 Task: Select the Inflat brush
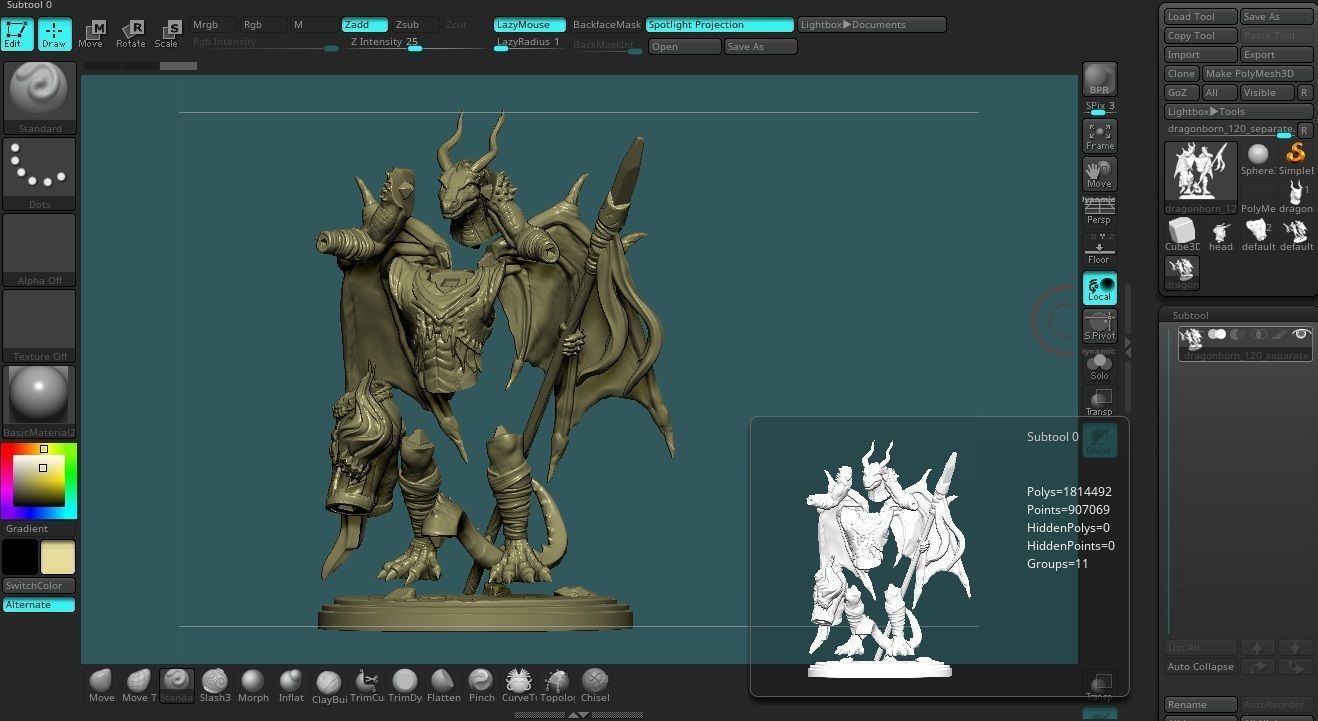(x=291, y=686)
